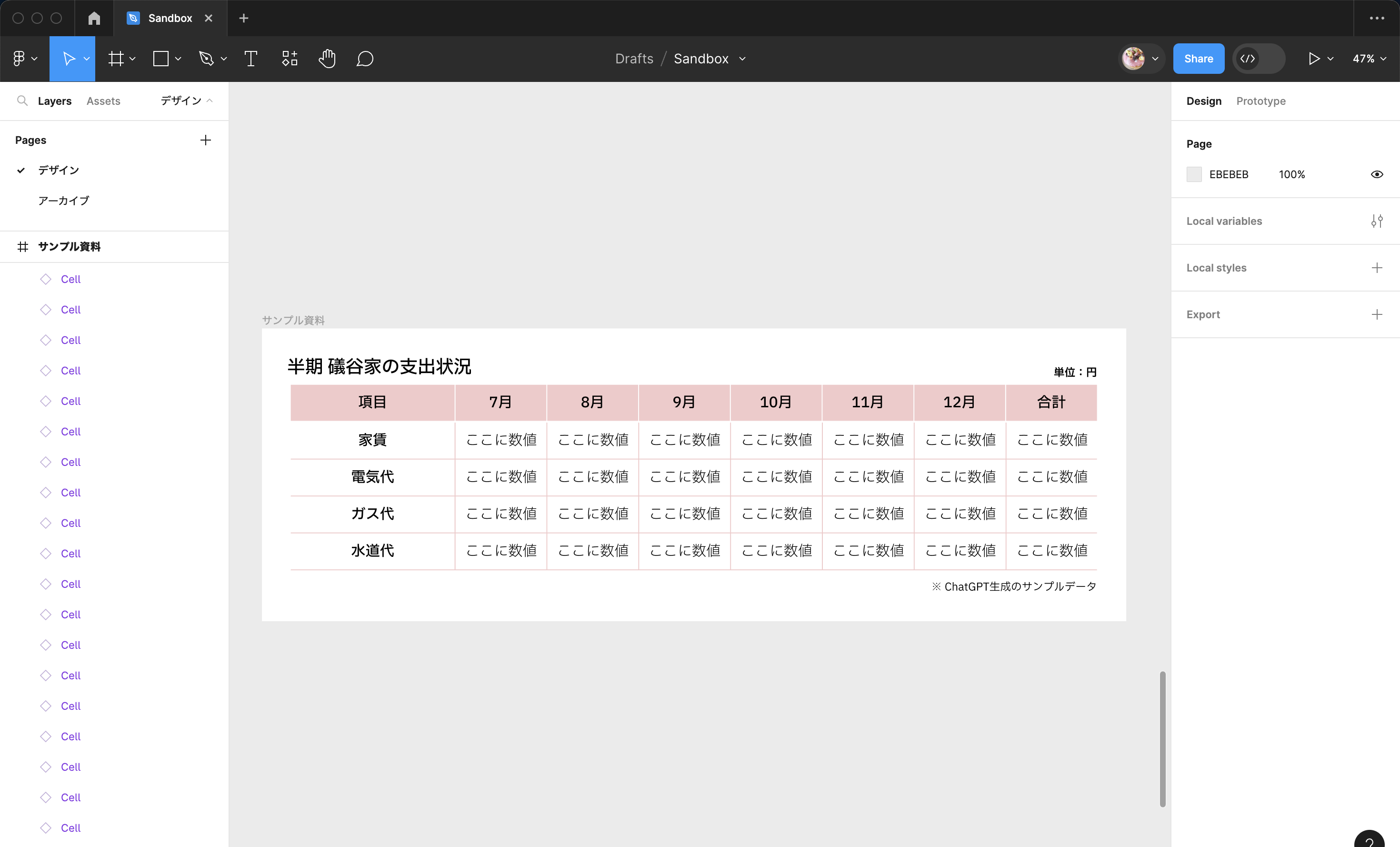Screen dimensions: 1400x847
Task: Start presentation with the play icon
Action: point(1314,59)
